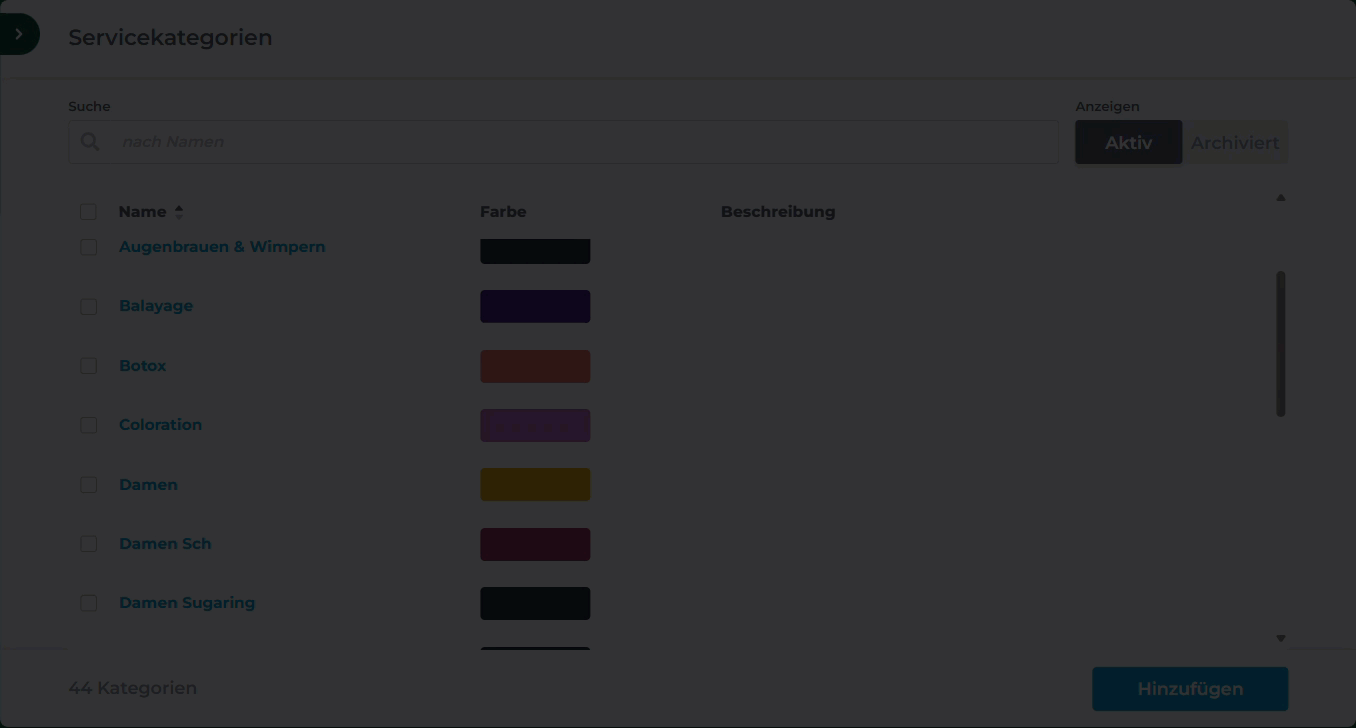Switch to the Archiviert tab

pos(1235,142)
